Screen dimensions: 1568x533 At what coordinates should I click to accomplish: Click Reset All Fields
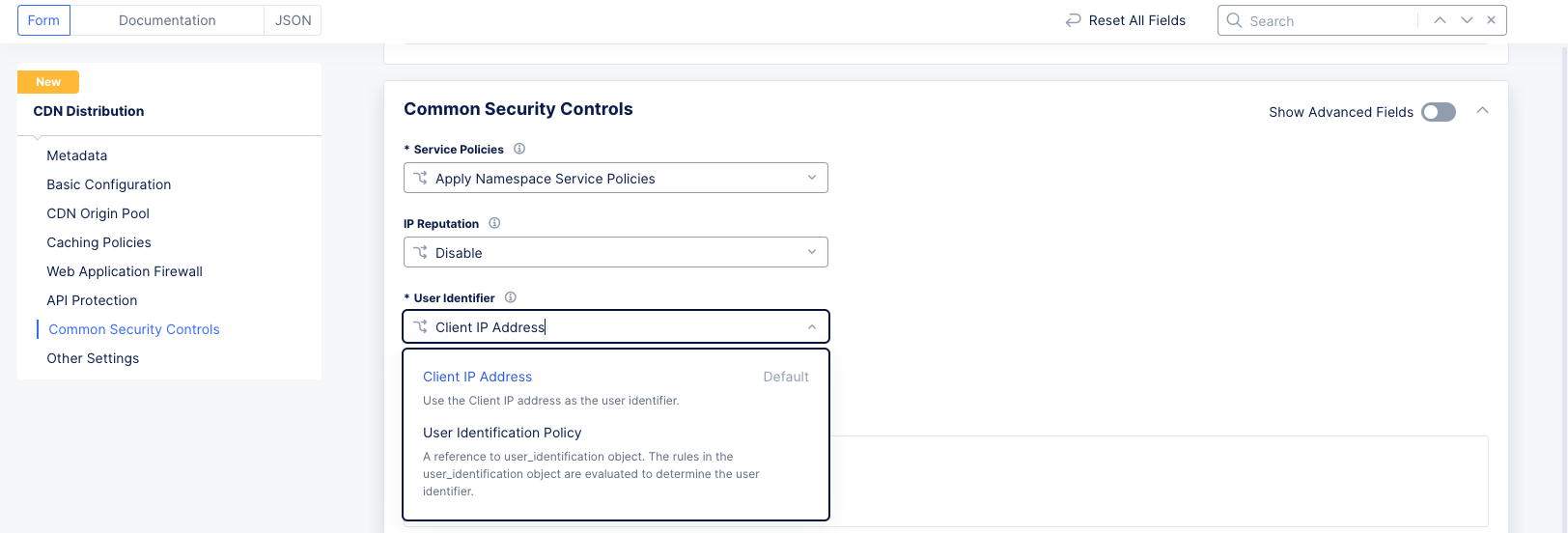(1136, 20)
